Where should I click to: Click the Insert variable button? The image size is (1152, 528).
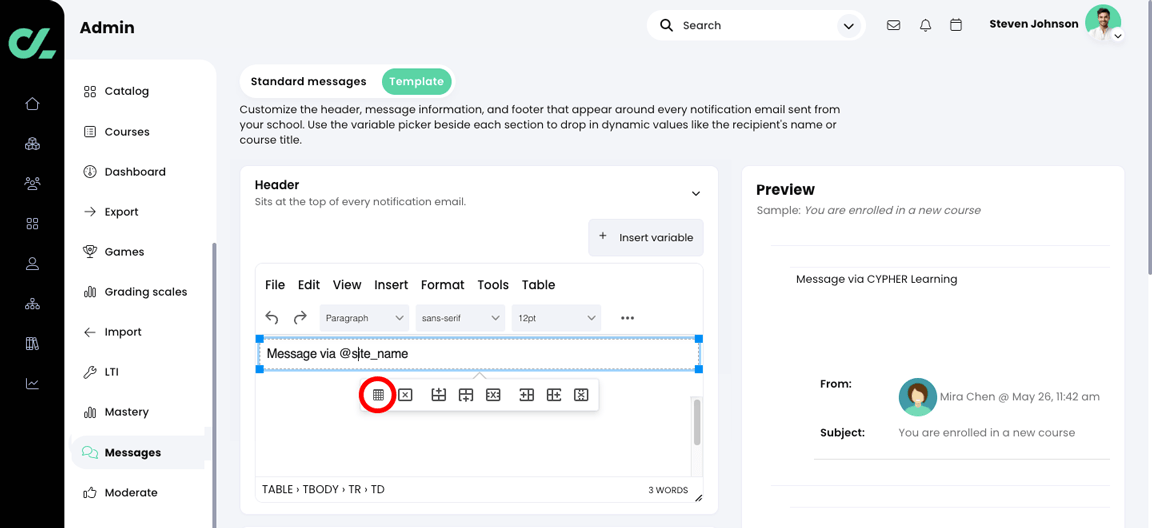click(646, 237)
